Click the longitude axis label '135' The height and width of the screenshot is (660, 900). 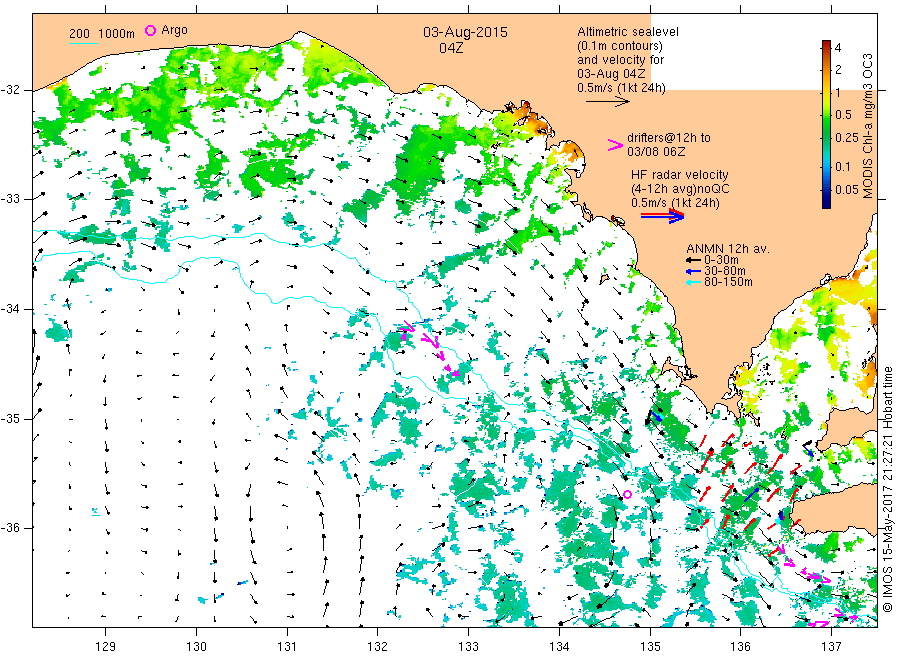coord(650,647)
